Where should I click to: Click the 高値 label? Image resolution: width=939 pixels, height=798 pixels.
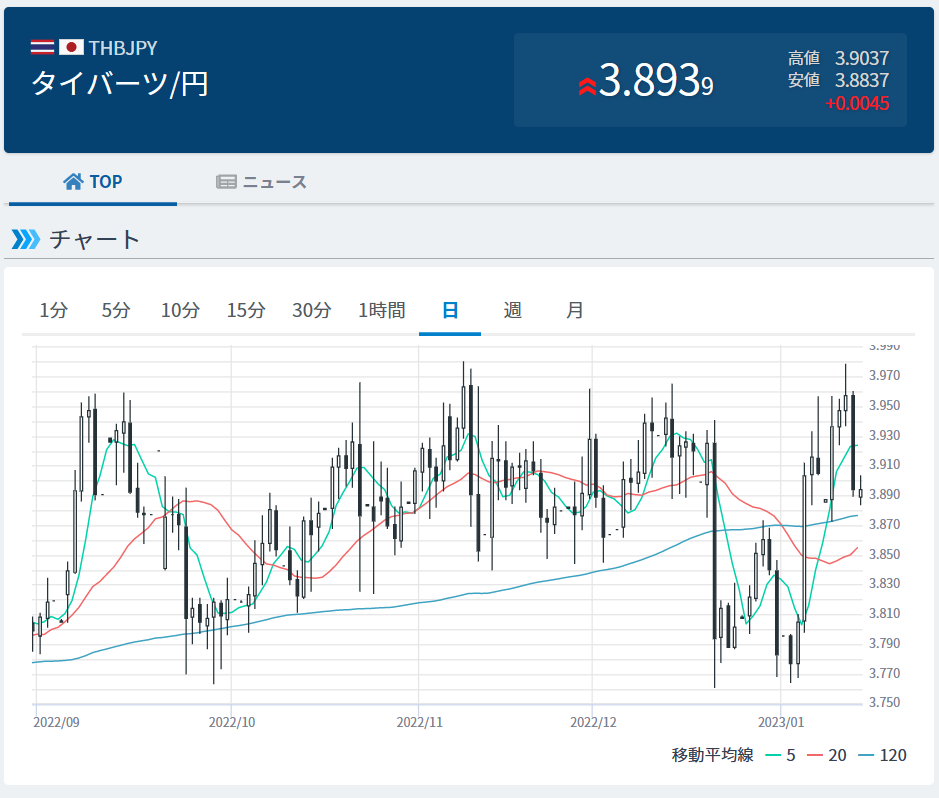click(804, 58)
